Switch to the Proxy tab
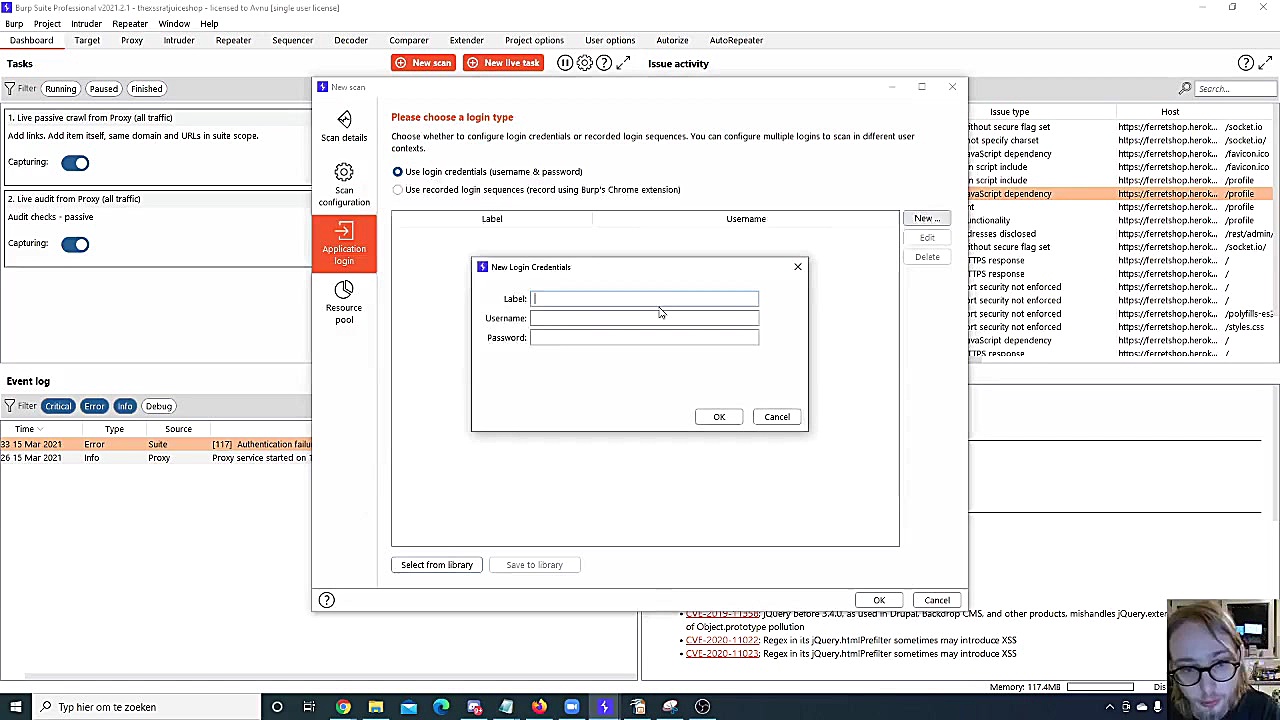 pos(132,40)
